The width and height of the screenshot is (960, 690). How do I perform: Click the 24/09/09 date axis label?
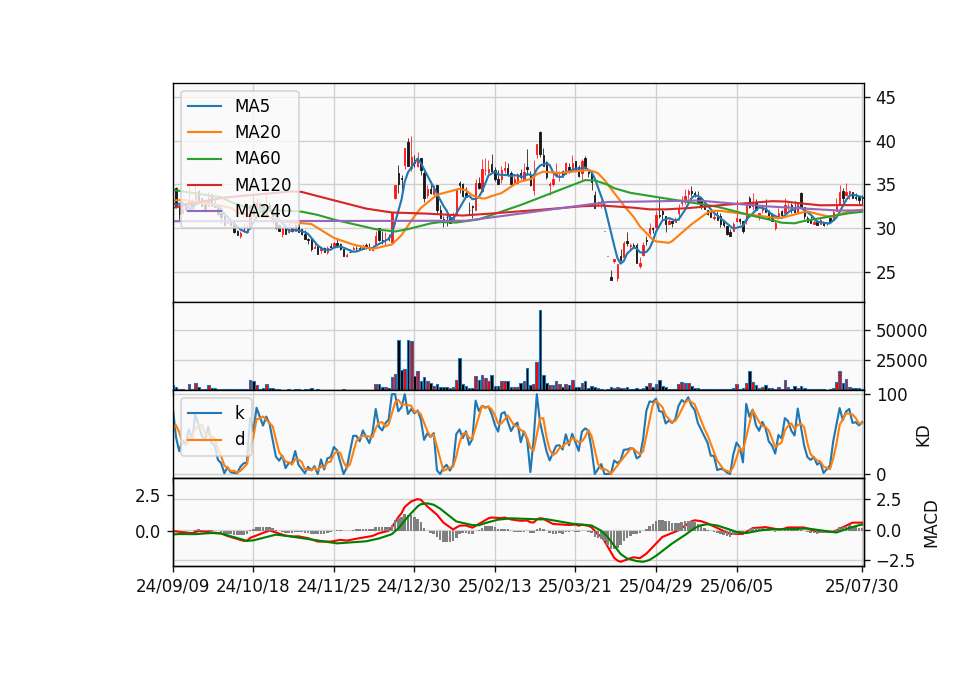click(173, 586)
